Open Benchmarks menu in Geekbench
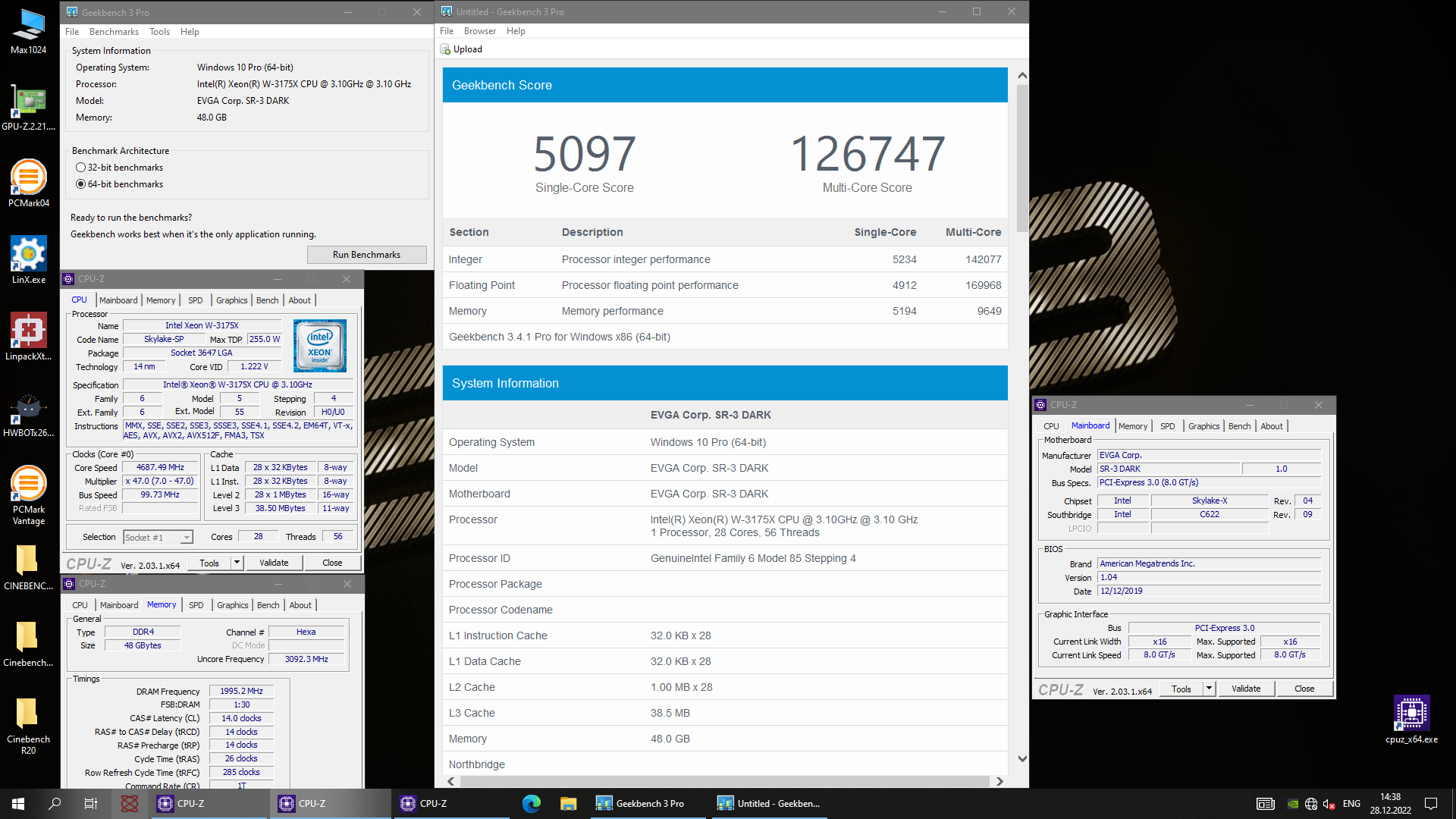This screenshot has height=819, width=1456. (x=114, y=32)
